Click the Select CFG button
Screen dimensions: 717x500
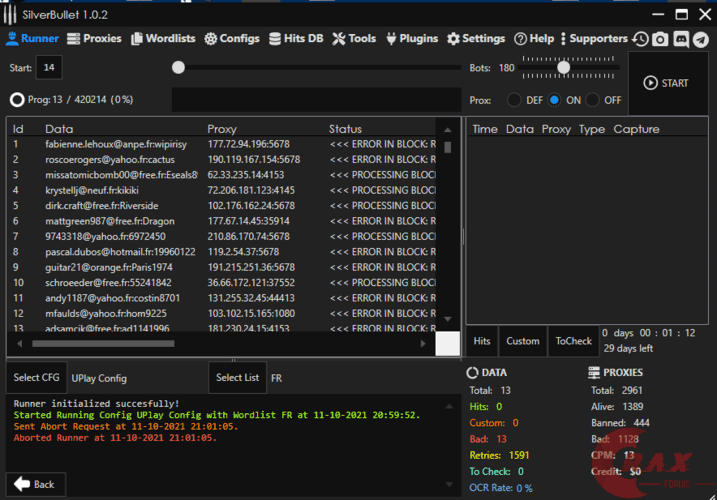(36, 378)
